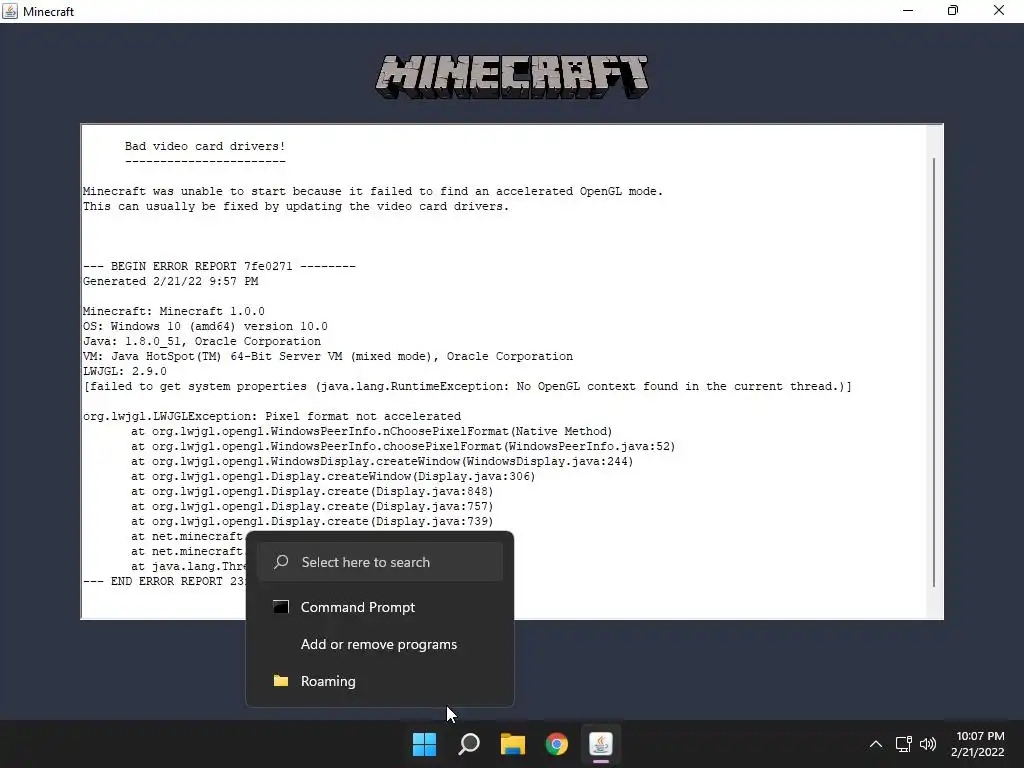Select the Java Minecraft taskbar icon

pyautogui.click(x=601, y=744)
